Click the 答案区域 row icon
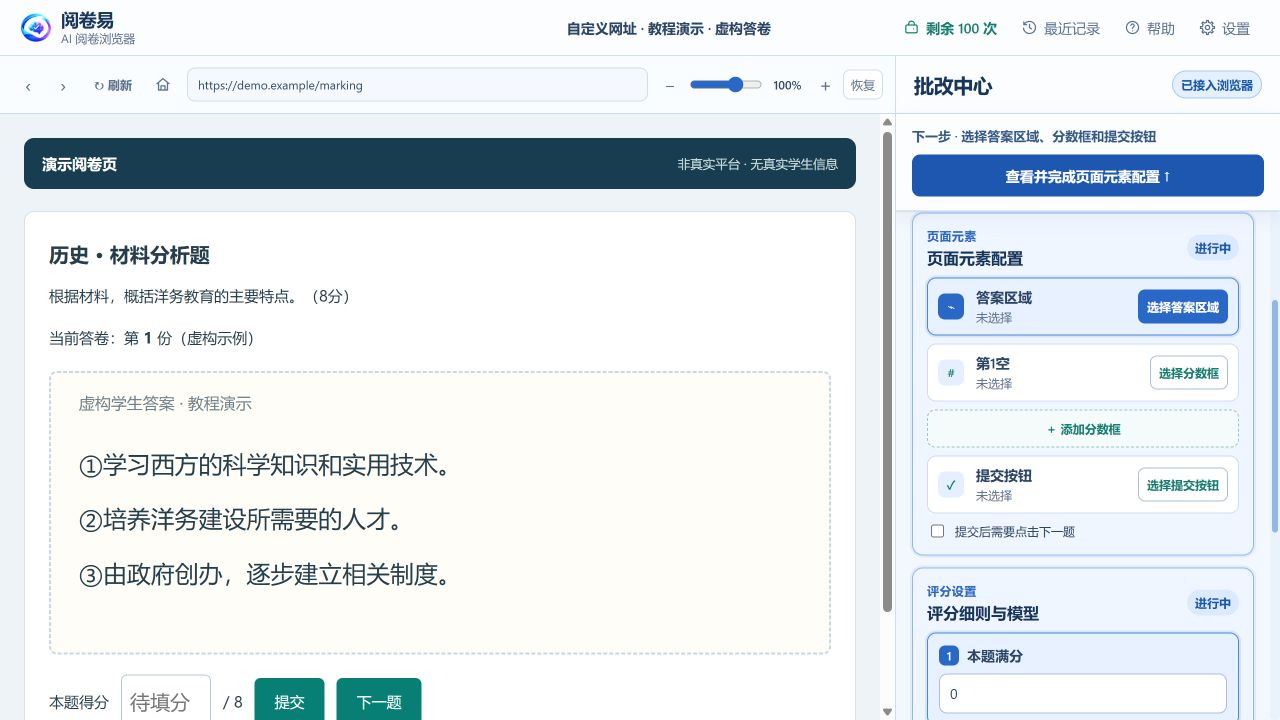The height and width of the screenshot is (720, 1280). click(x=951, y=307)
